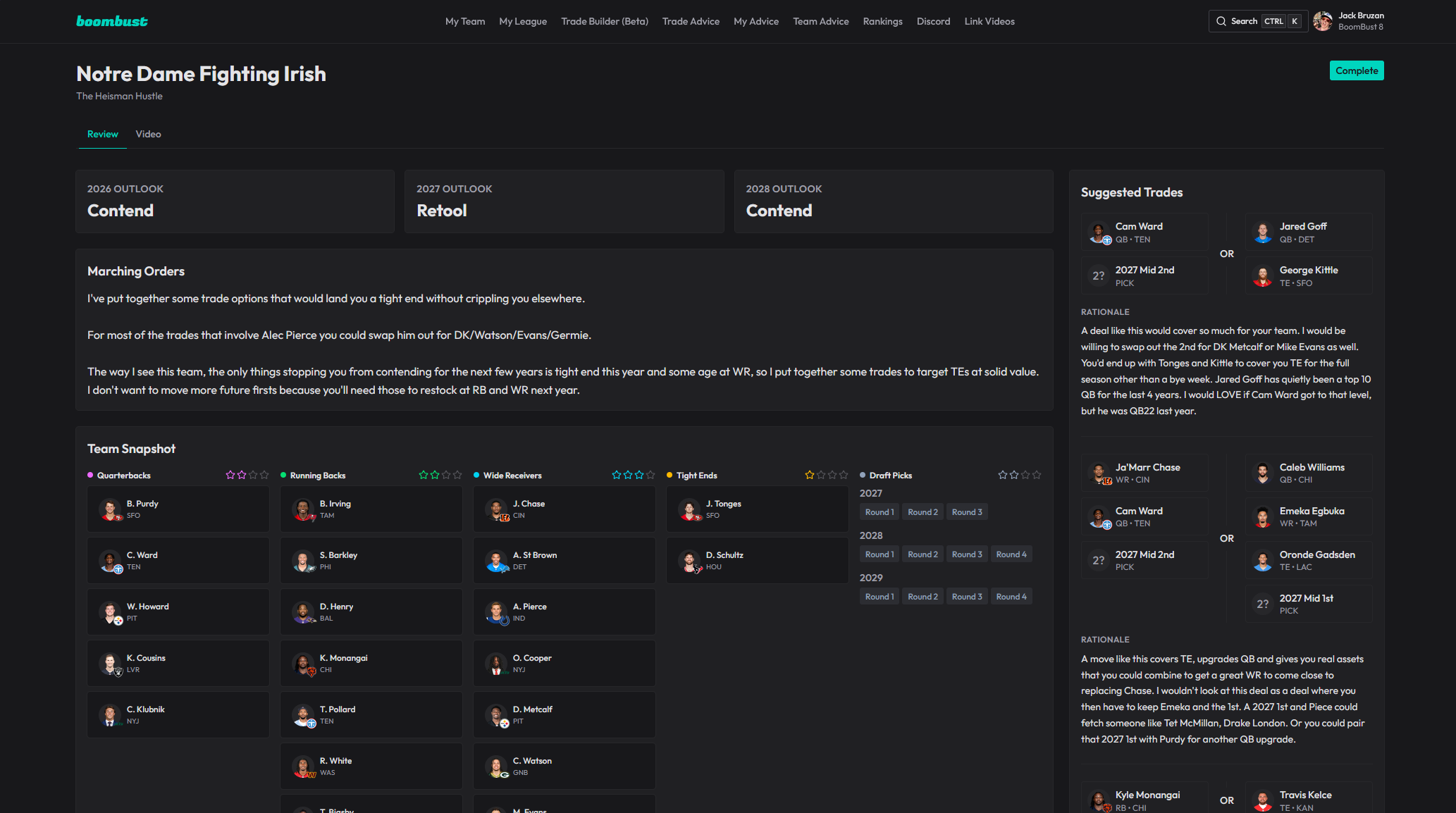Click first star of Tight Ends rating

810,476
